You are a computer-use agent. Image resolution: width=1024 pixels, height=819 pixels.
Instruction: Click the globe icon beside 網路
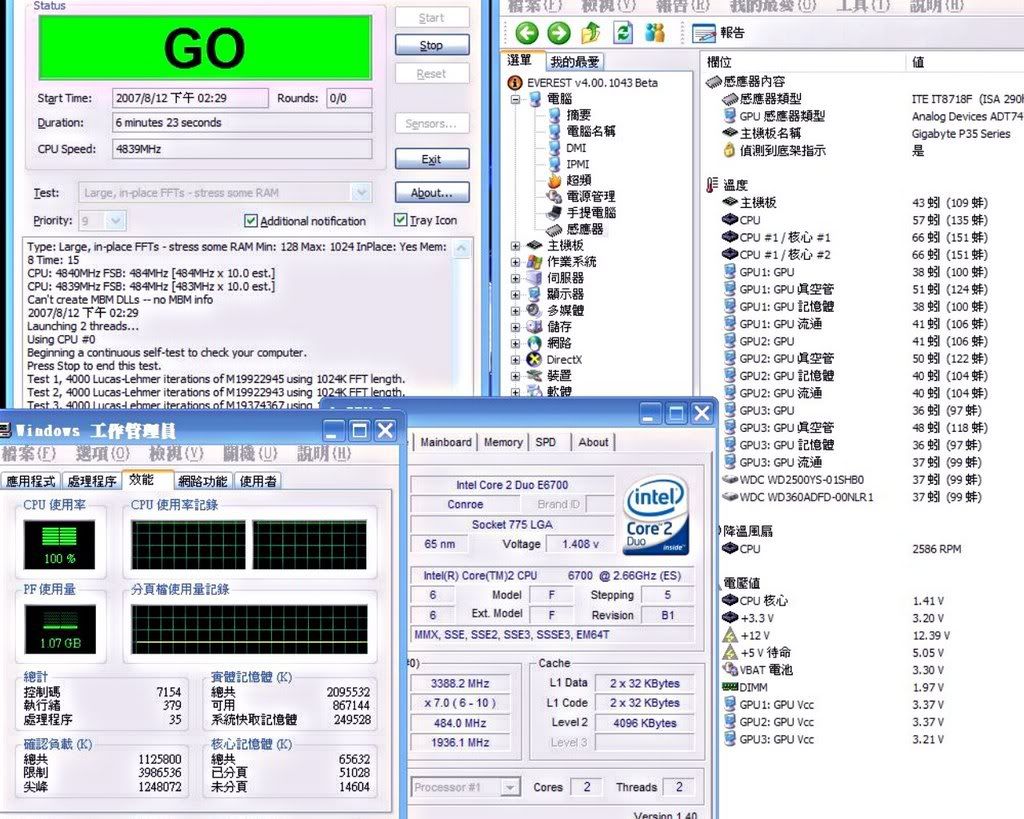tap(534, 343)
